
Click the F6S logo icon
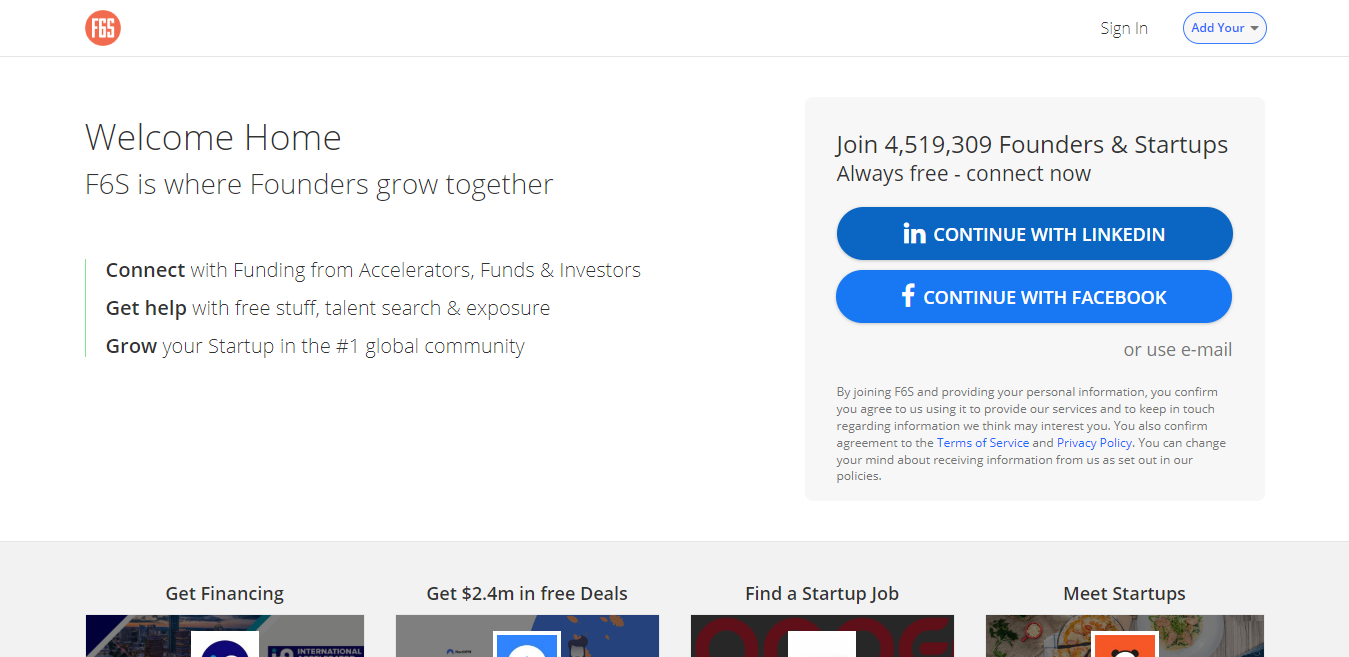[x=103, y=28]
